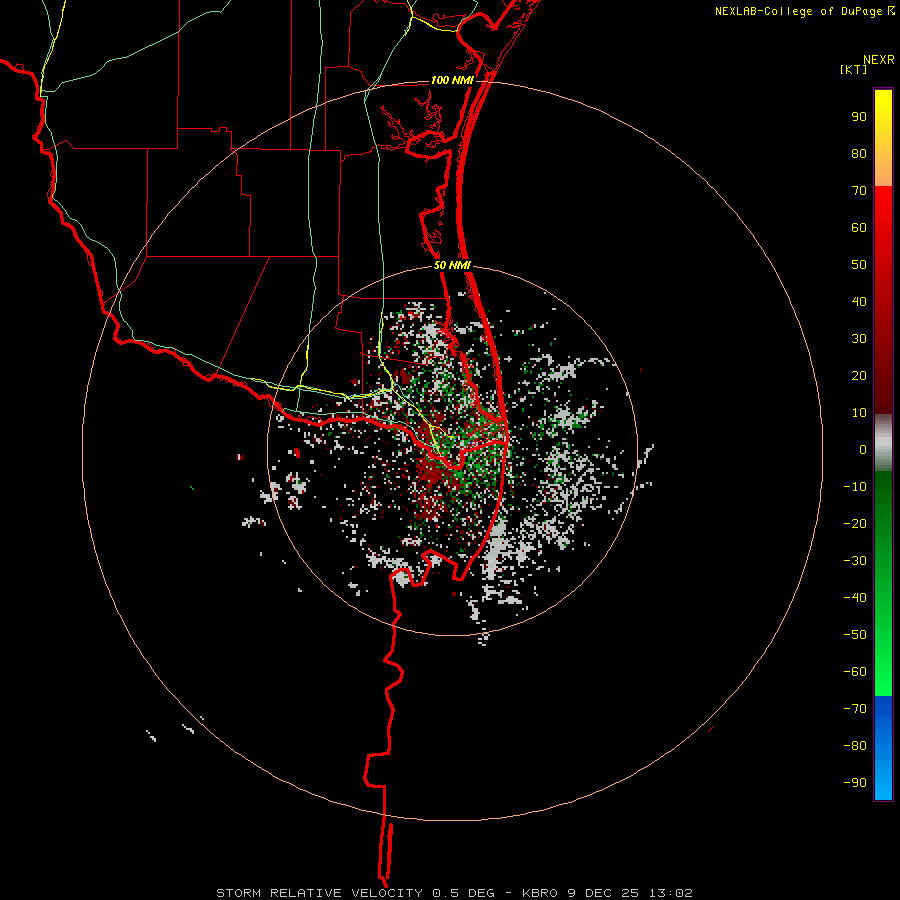This screenshot has width=900, height=900.
Task: Click the 10 value on the velocity scale
Action: (x=859, y=413)
